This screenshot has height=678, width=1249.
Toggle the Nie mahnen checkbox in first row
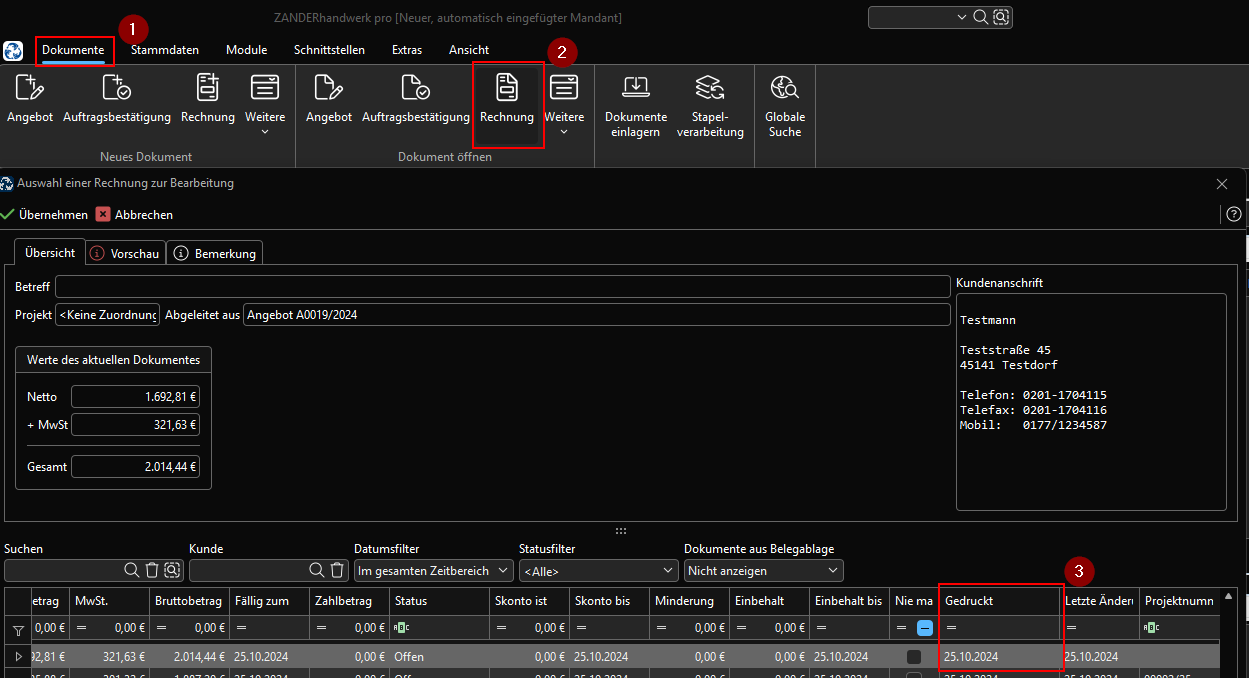click(x=913, y=657)
